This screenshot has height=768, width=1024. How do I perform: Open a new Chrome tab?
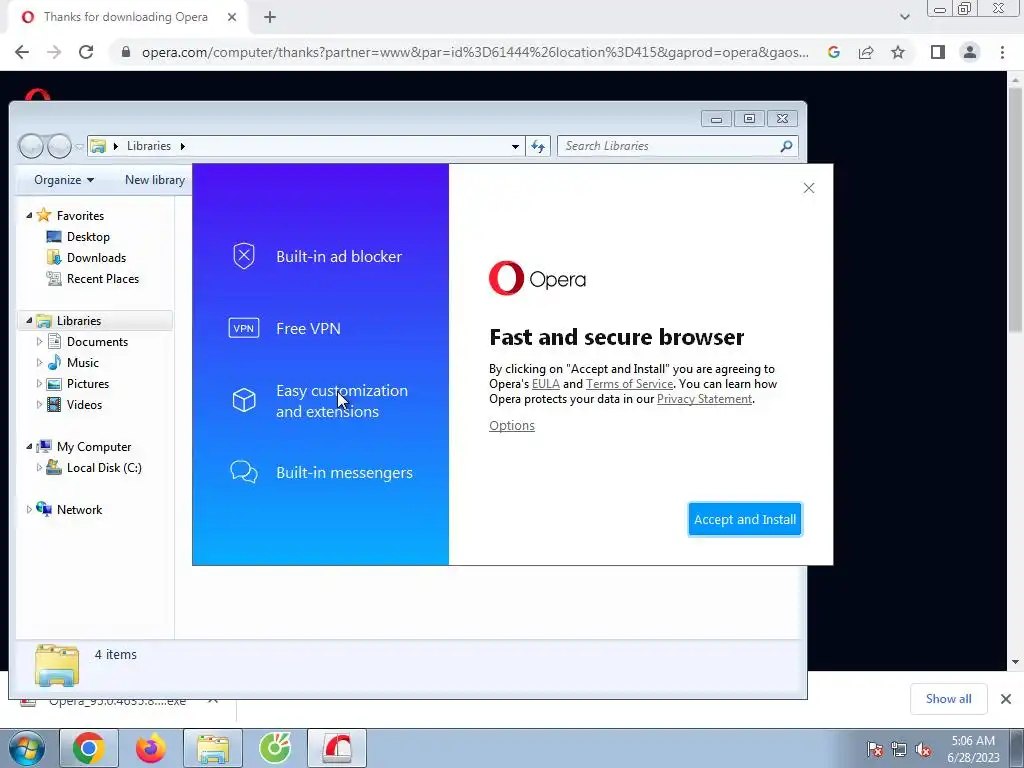(270, 17)
